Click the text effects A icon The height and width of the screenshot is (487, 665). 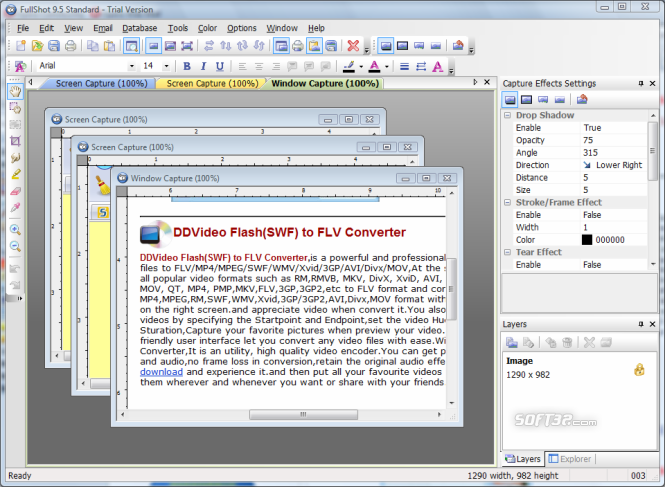pos(438,66)
